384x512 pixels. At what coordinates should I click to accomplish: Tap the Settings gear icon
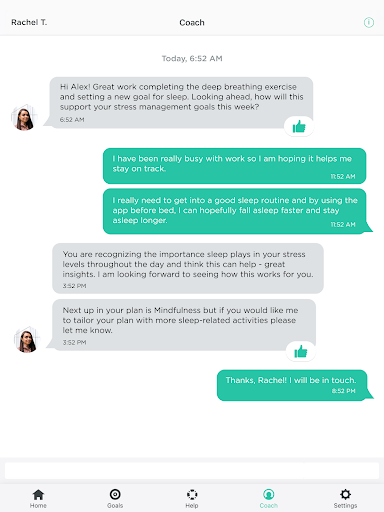coord(345,494)
